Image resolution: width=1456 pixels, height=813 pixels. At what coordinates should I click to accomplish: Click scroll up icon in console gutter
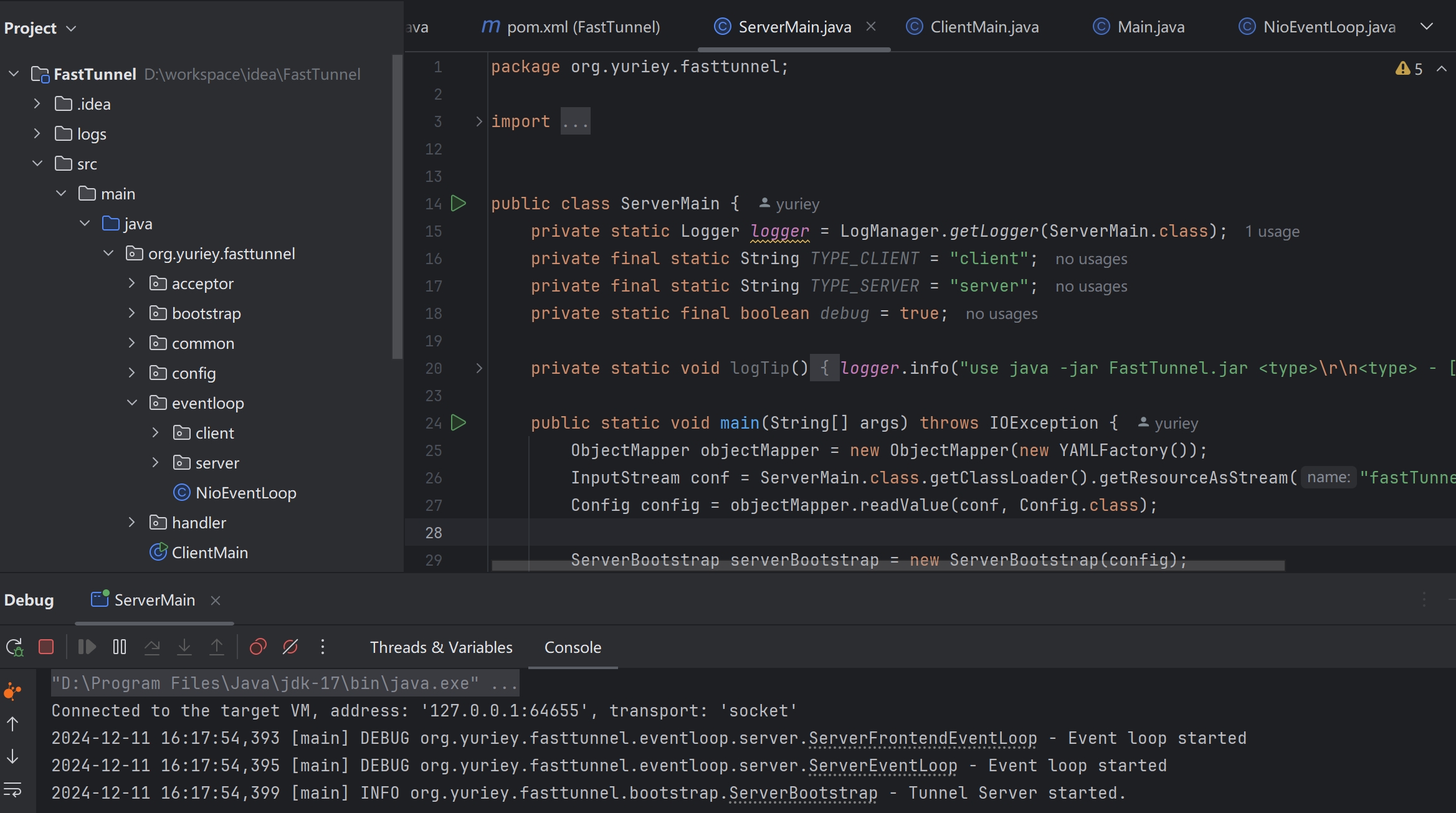(12, 724)
